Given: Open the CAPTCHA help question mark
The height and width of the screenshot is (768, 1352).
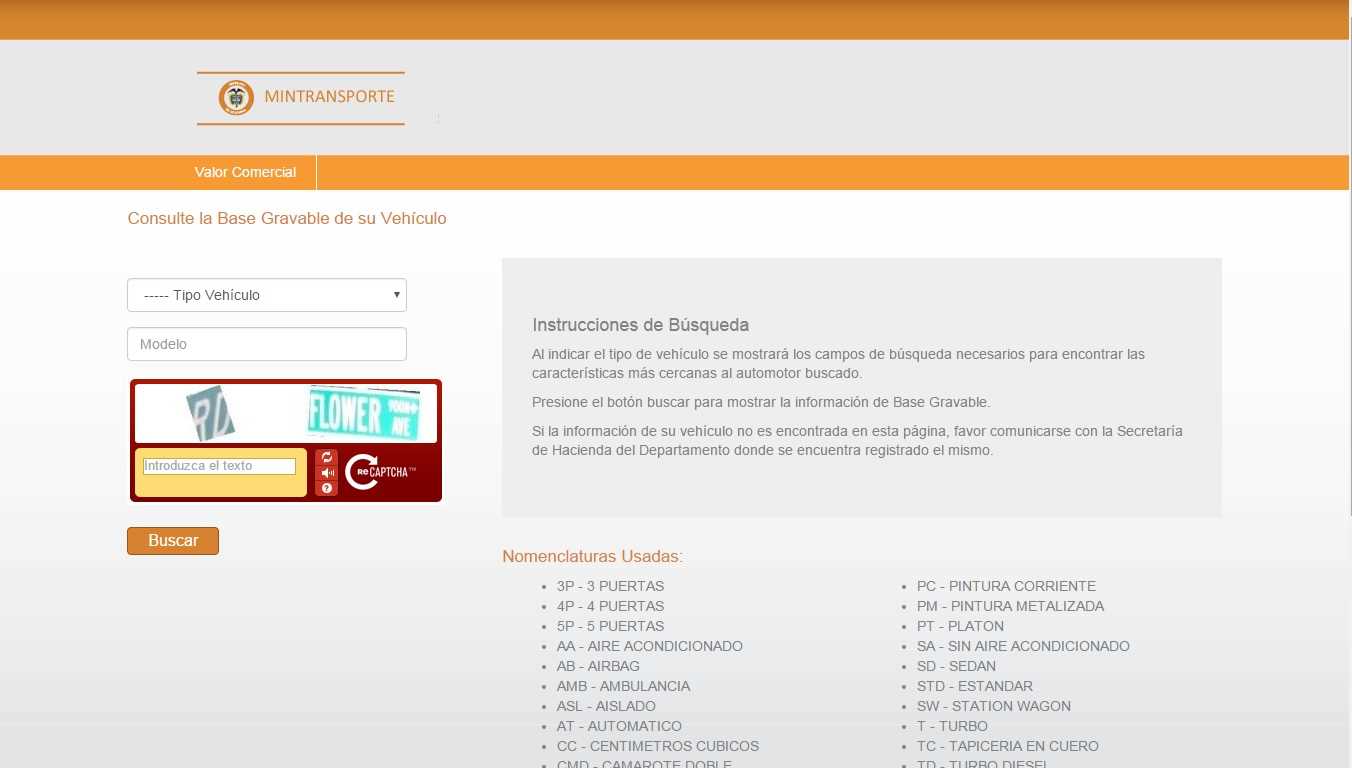Looking at the screenshot, I should pyautogui.click(x=326, y=488).
